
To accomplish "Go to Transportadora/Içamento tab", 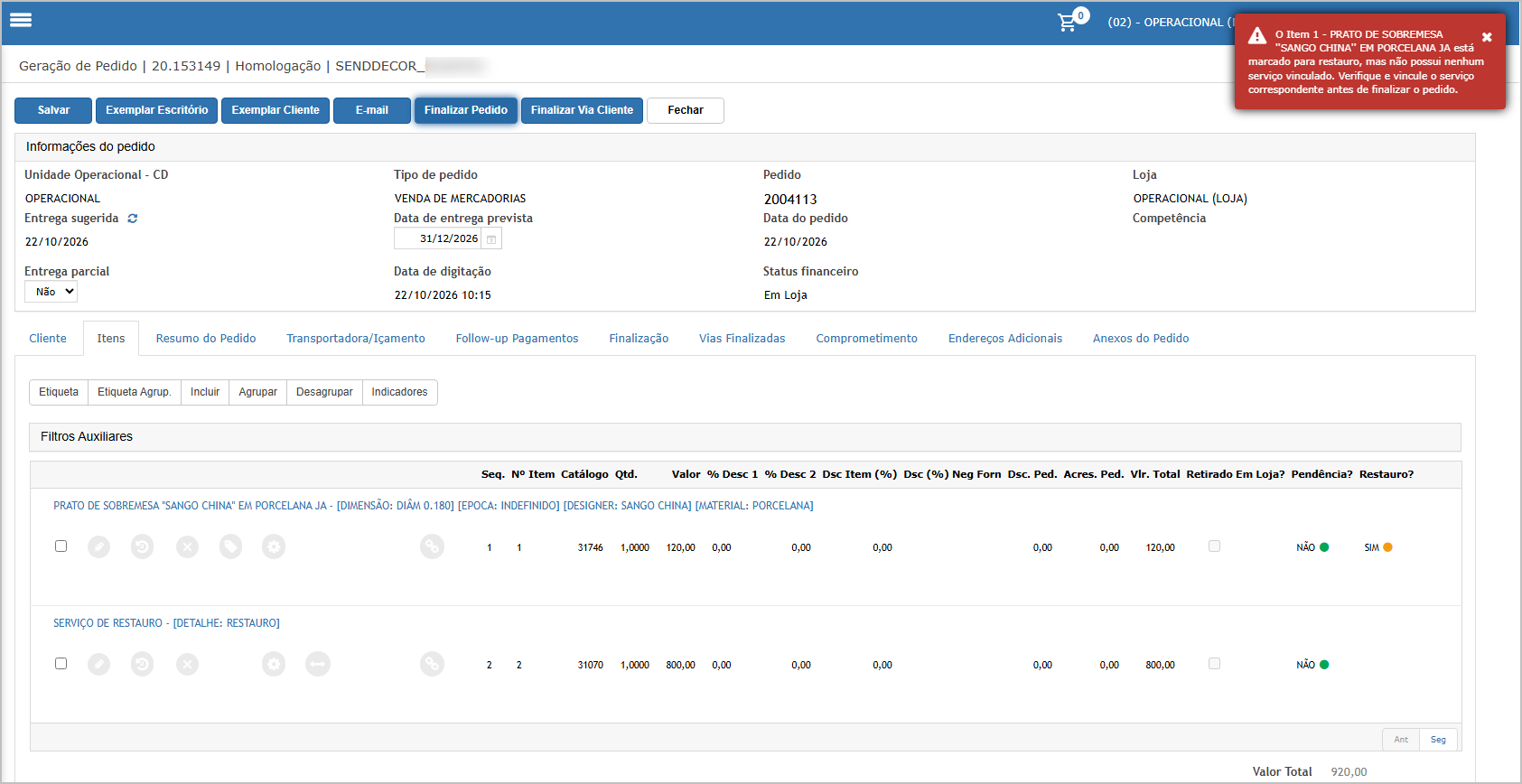I will coord(356,339).
